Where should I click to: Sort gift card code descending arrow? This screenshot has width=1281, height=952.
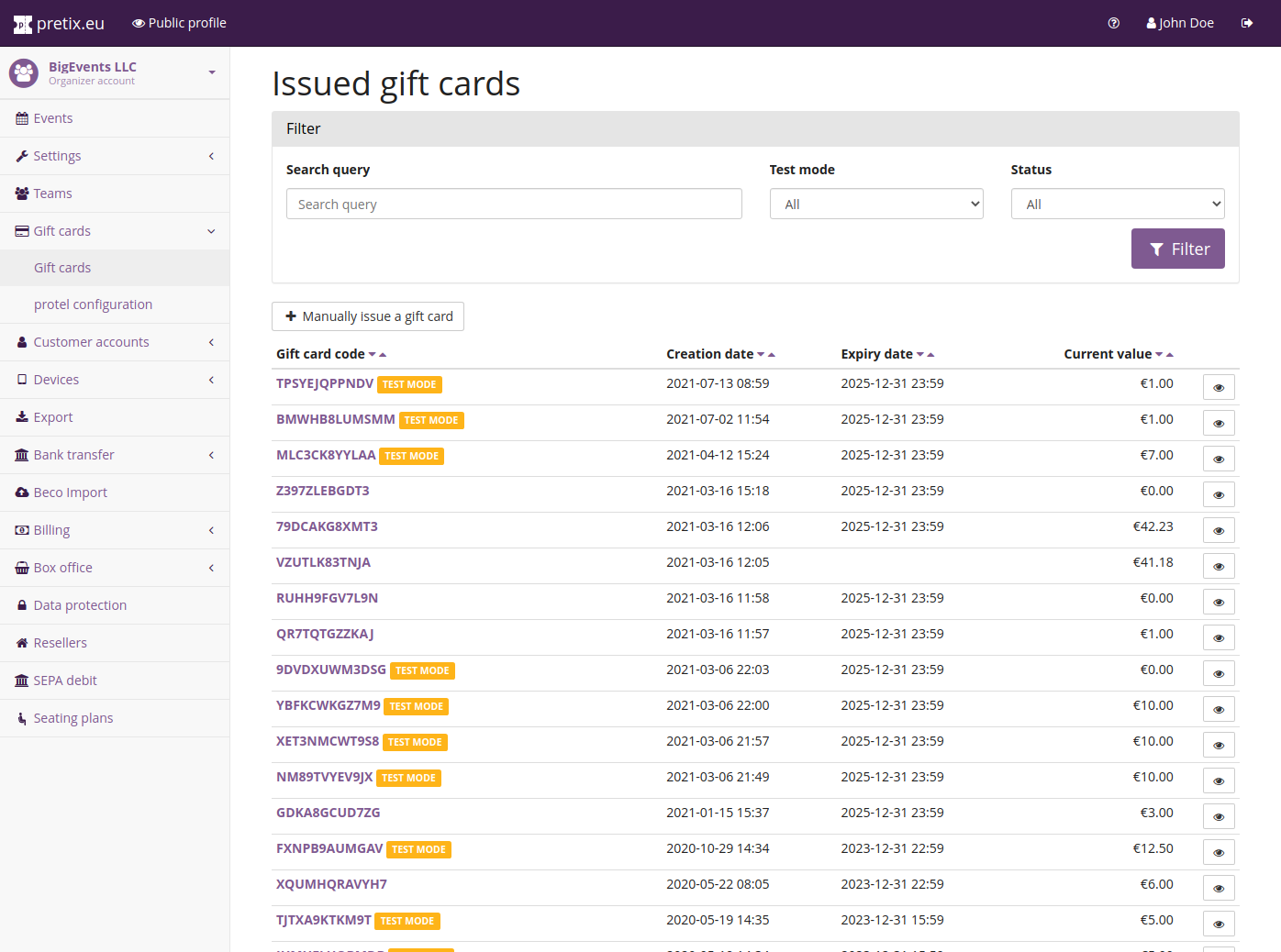point(373,355)
